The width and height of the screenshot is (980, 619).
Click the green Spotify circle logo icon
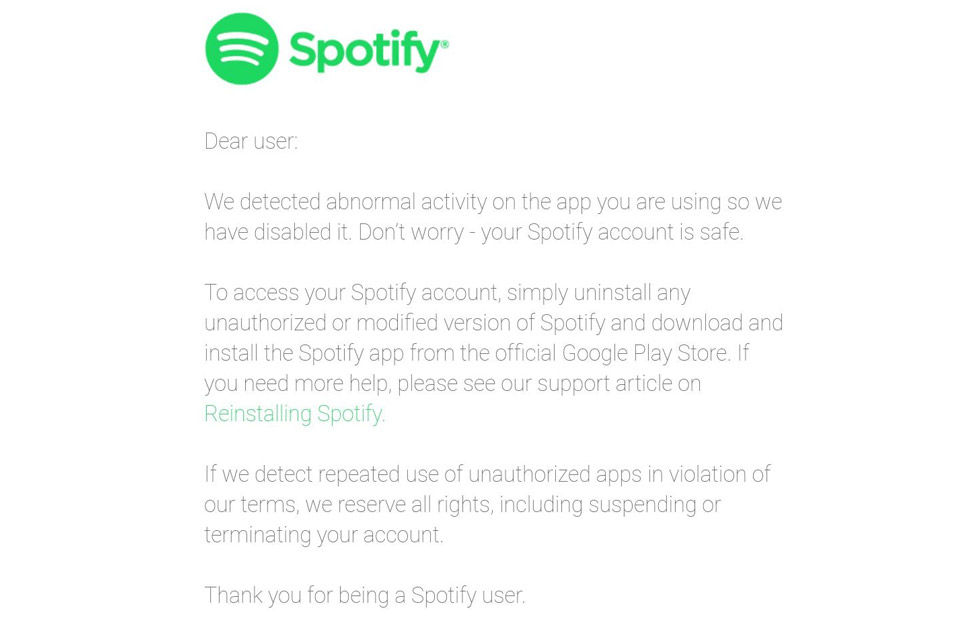click(x=241, y=49)
